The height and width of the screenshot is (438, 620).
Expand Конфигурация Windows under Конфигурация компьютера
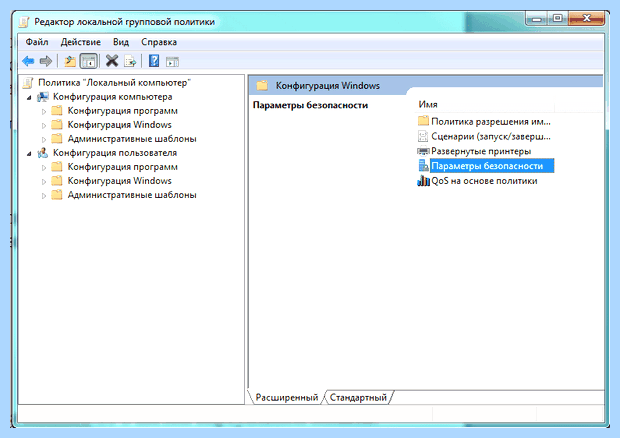[44, 126]
